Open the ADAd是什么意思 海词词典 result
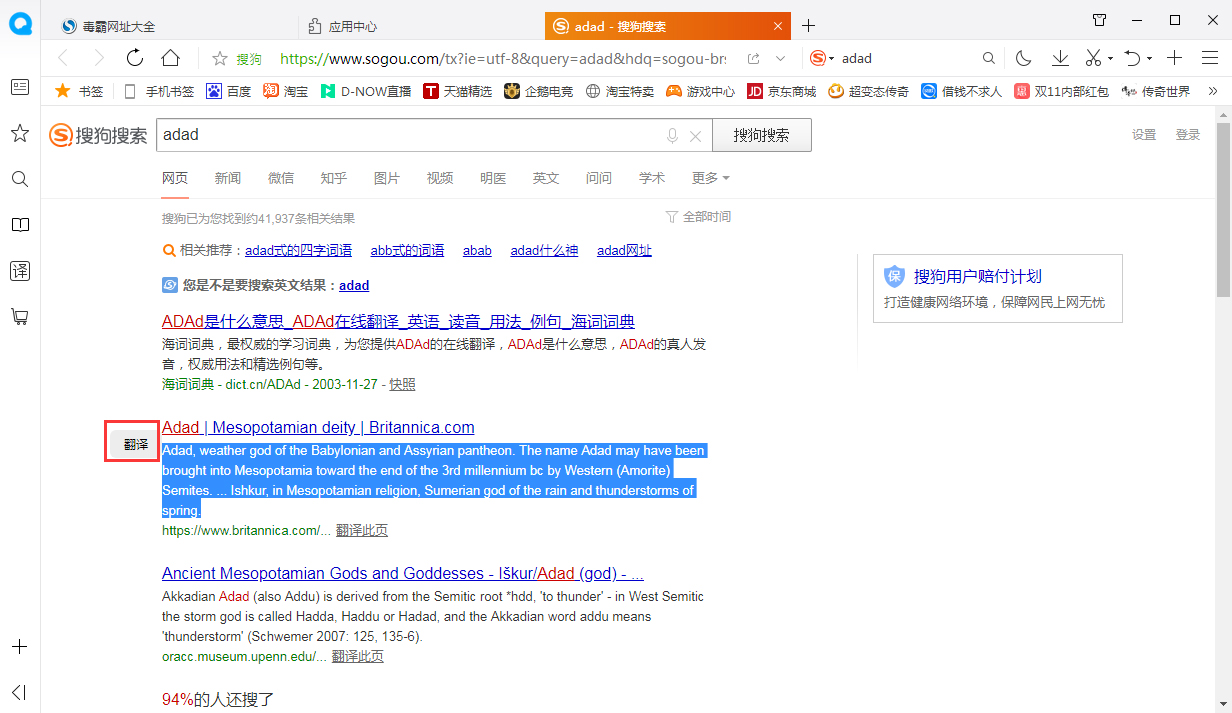The image size is (1232, 713). [x=398, y=322]
